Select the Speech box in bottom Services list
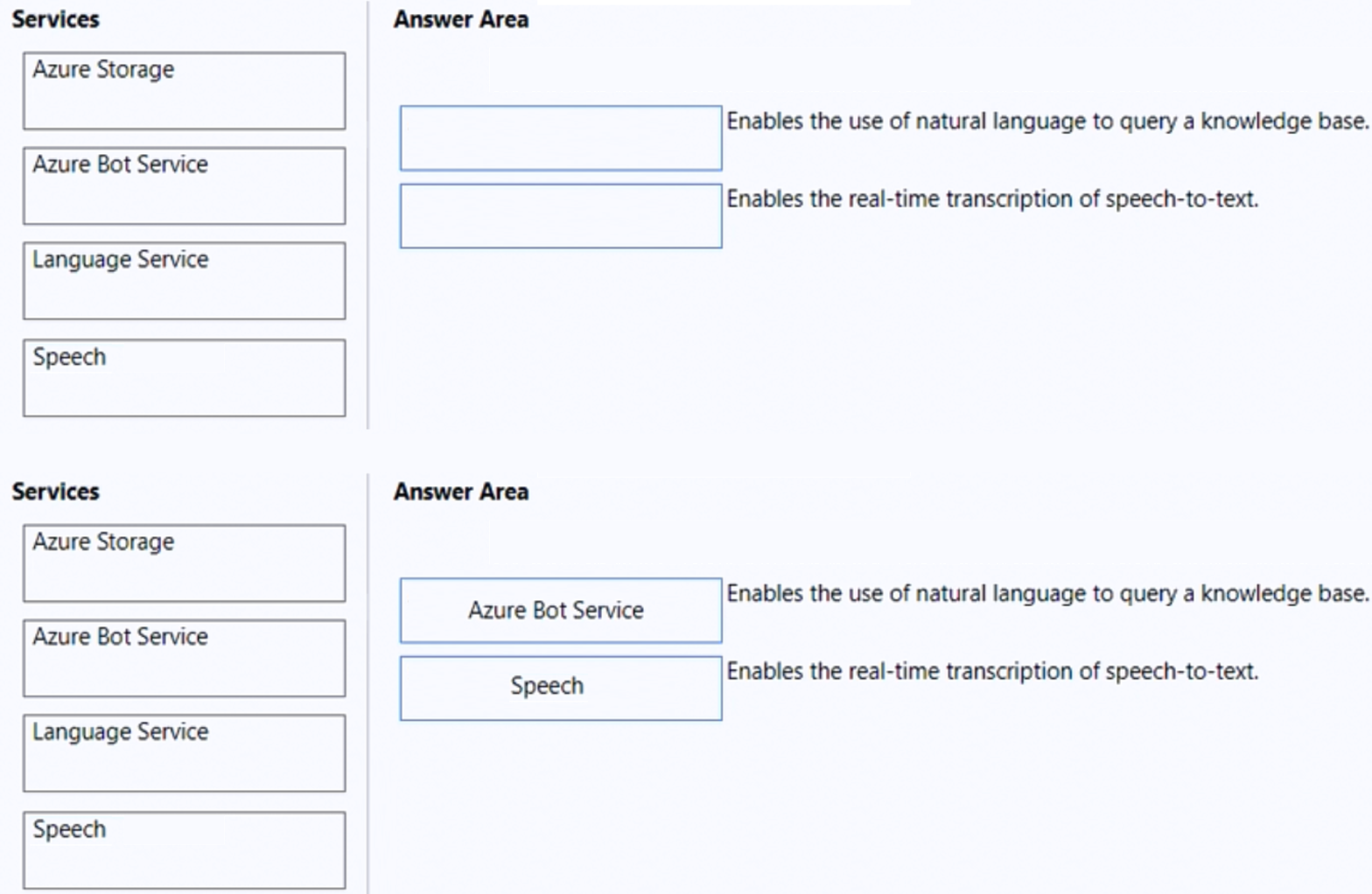 [184, 849]
